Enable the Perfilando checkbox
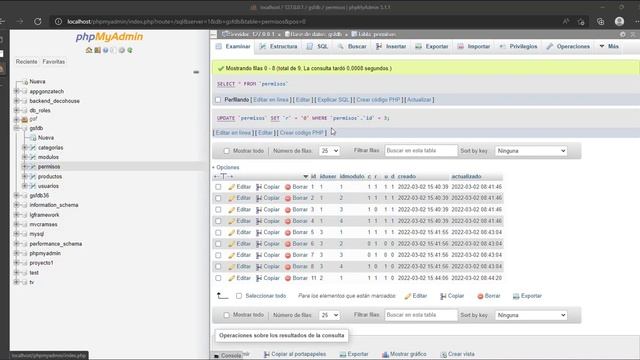The height and width of the screenshot is (360, 640). pos(218,100)
